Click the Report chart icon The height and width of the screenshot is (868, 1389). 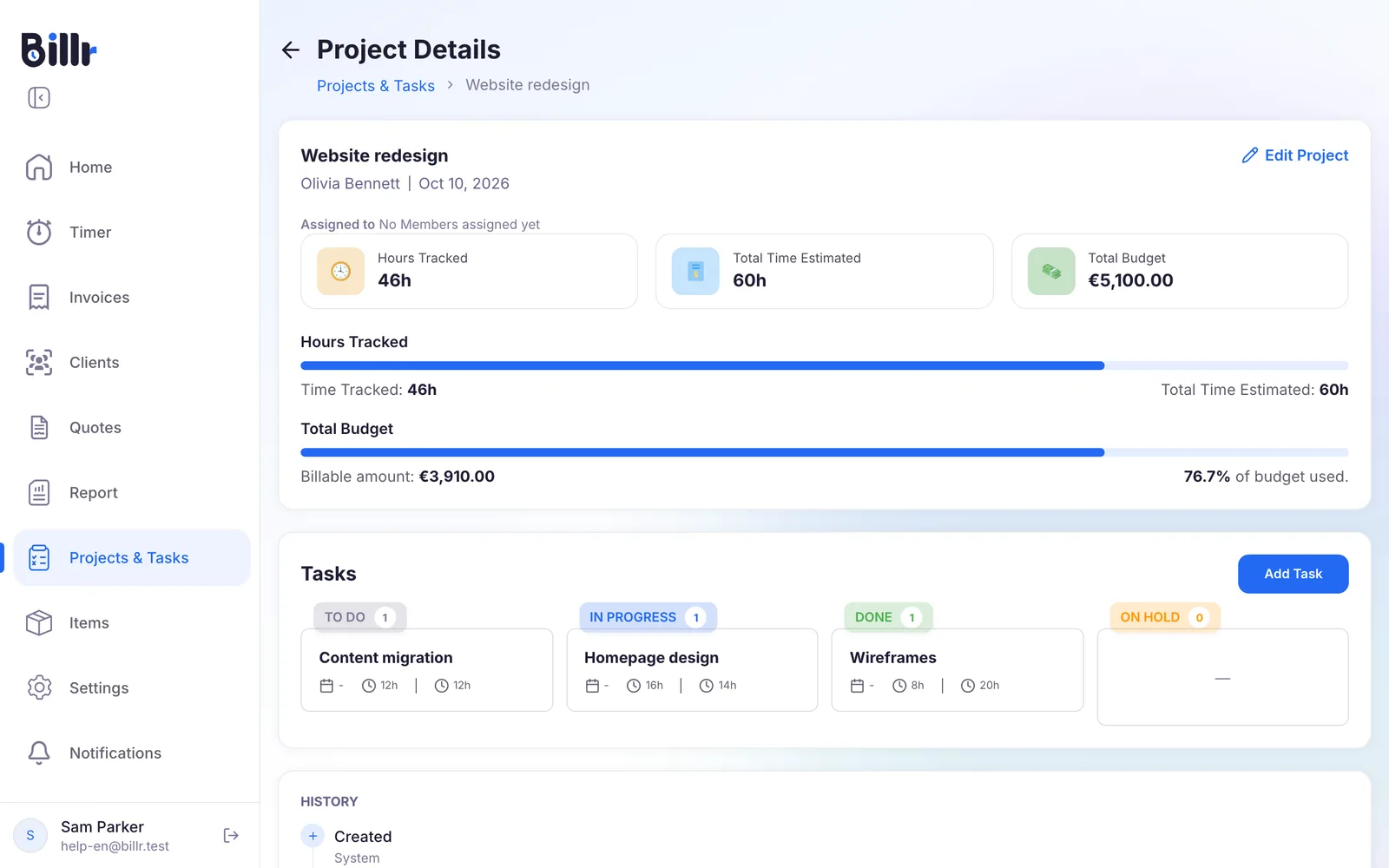point(39,492)
